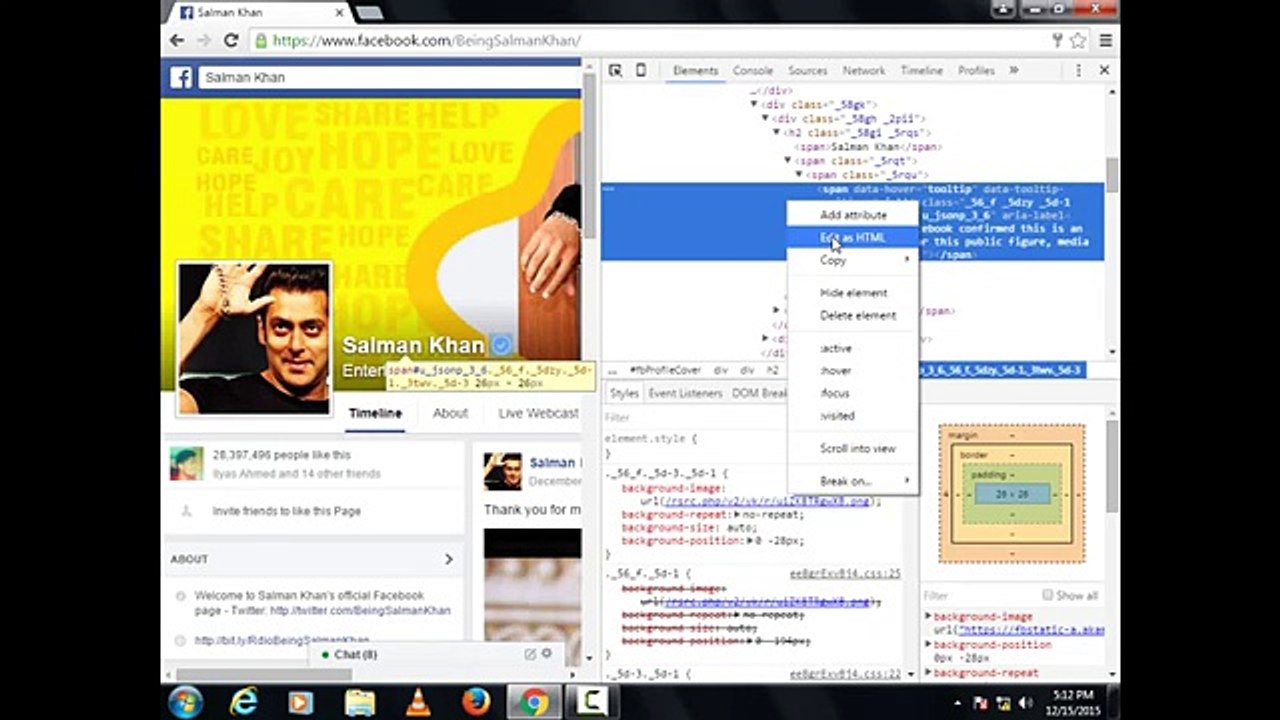Open the media player taskbar icon

pyautogui.click(x=300, y=702)
